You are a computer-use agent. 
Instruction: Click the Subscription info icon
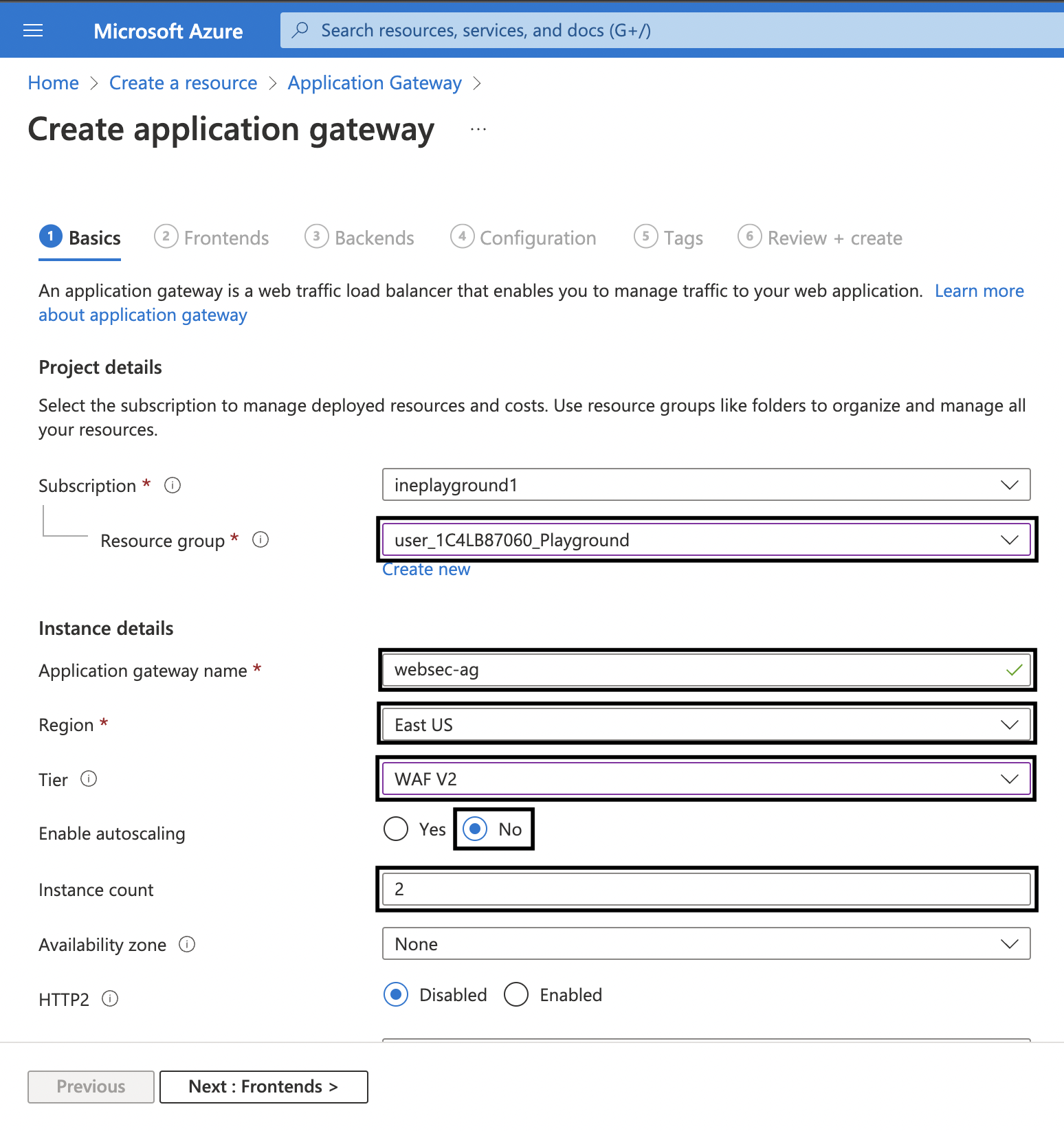(173, 486)
